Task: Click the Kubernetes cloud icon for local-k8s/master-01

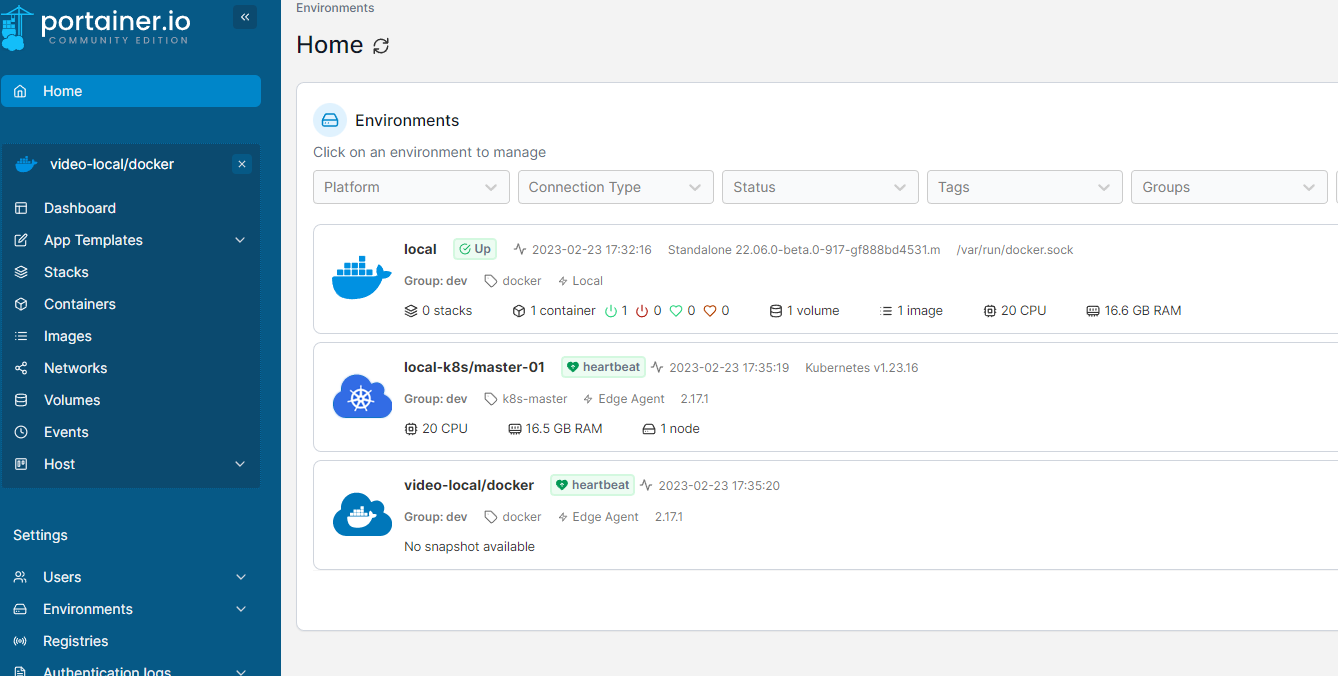Action: 361,397
